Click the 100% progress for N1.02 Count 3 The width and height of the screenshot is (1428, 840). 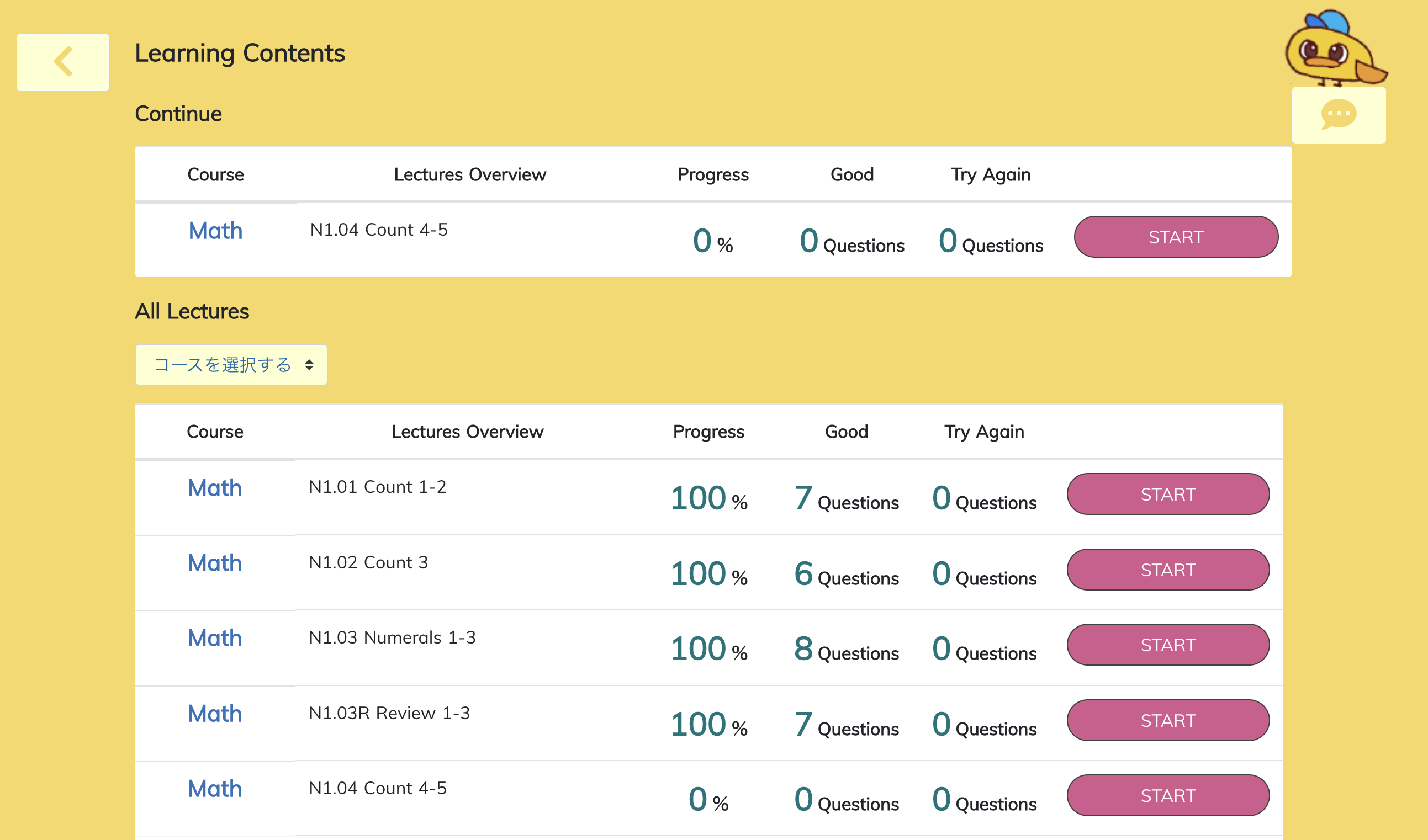pyautogui.click(x=708, y=573)
